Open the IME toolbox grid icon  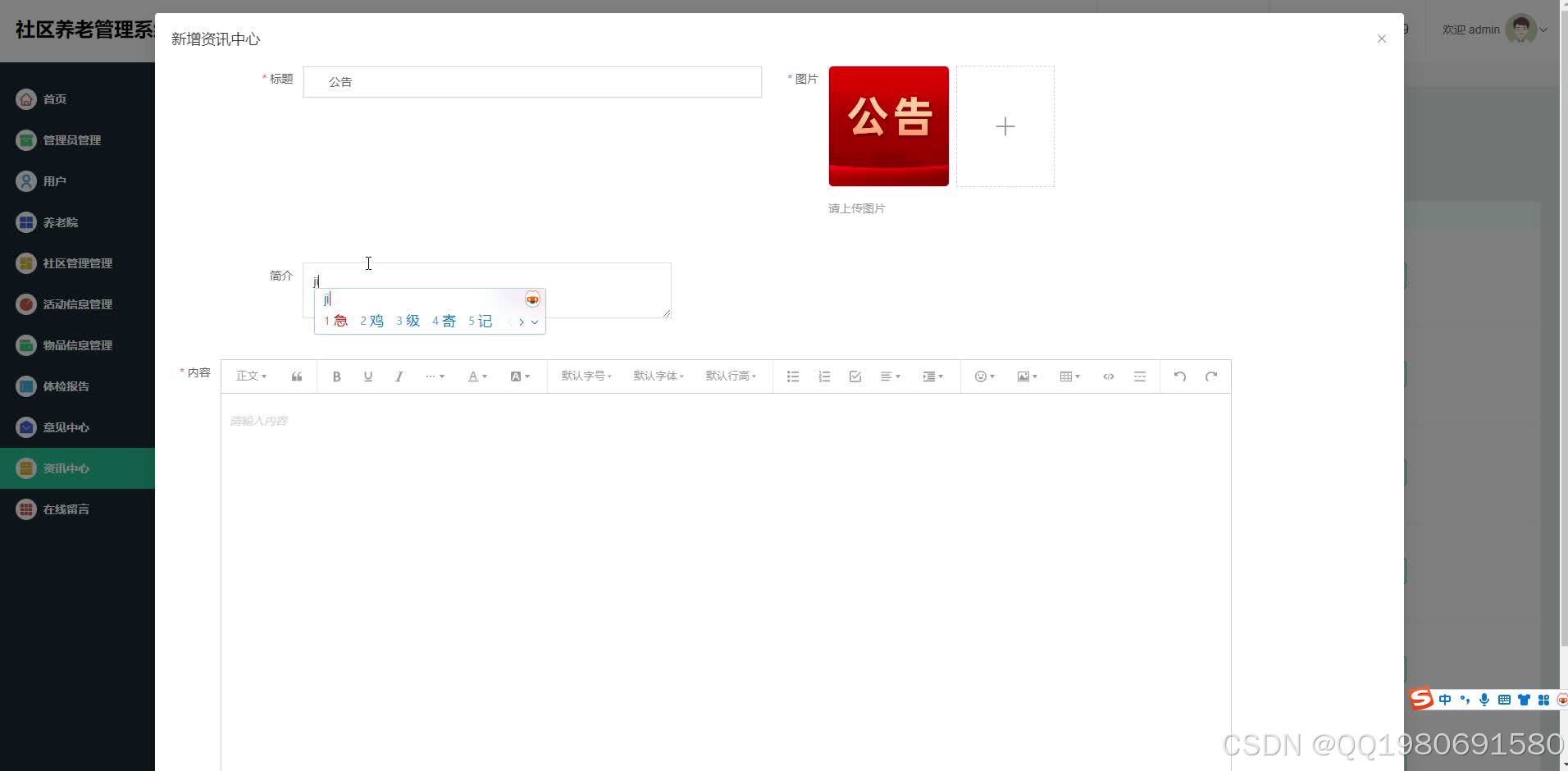(x=1543, y=700)
